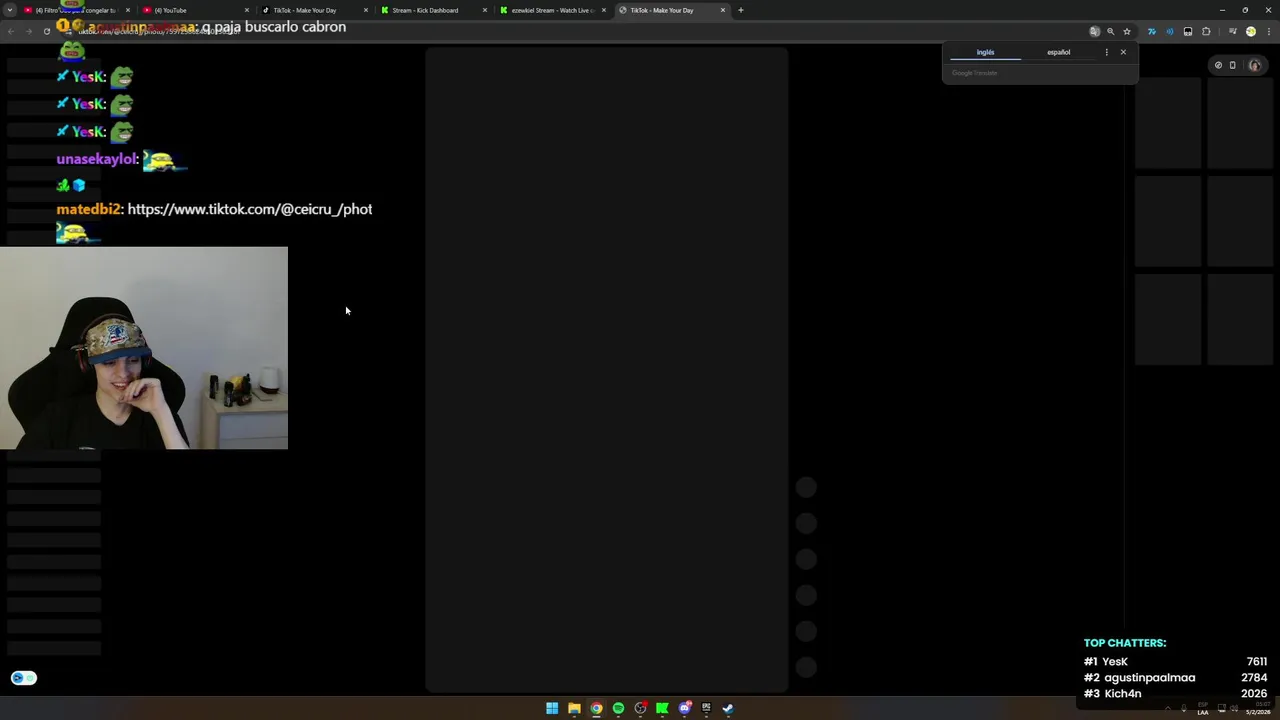Switch to the first TikTok - Make Your Day tab

point(314,10)
